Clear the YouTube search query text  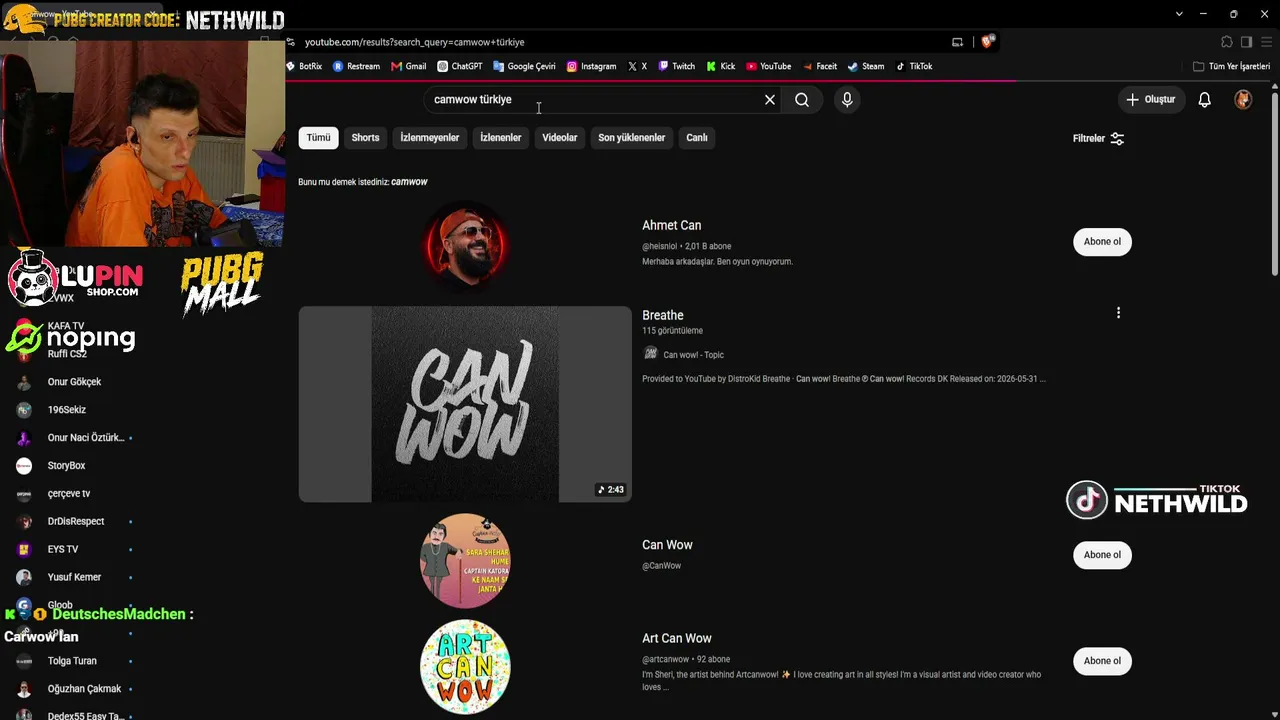(770, 100)
